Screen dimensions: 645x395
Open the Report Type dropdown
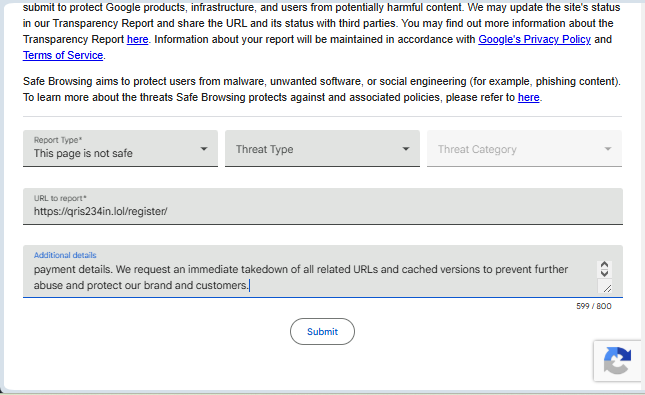click(121, 149)
